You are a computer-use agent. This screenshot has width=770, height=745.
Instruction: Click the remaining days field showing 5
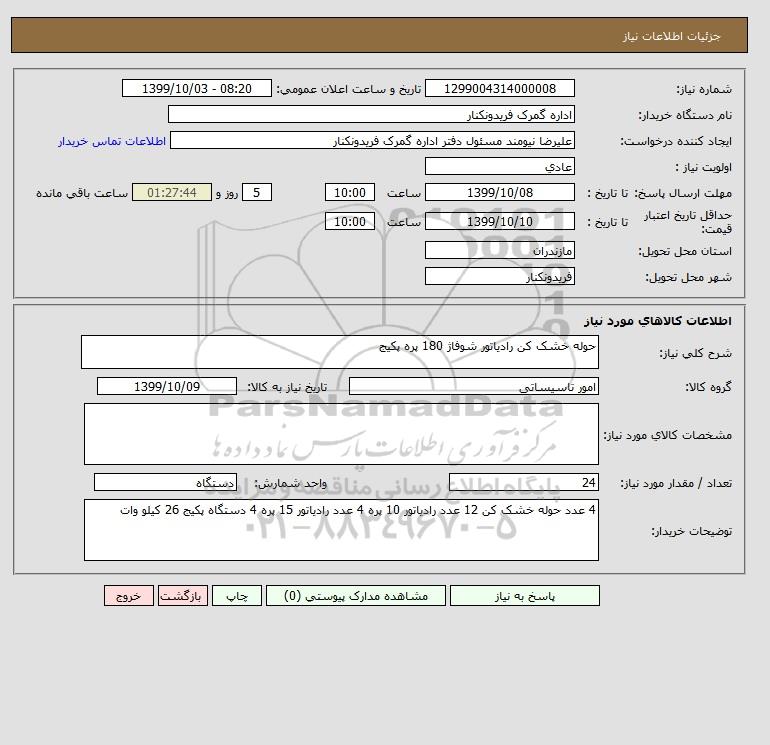pyautogui.click(x=257, y=193)
